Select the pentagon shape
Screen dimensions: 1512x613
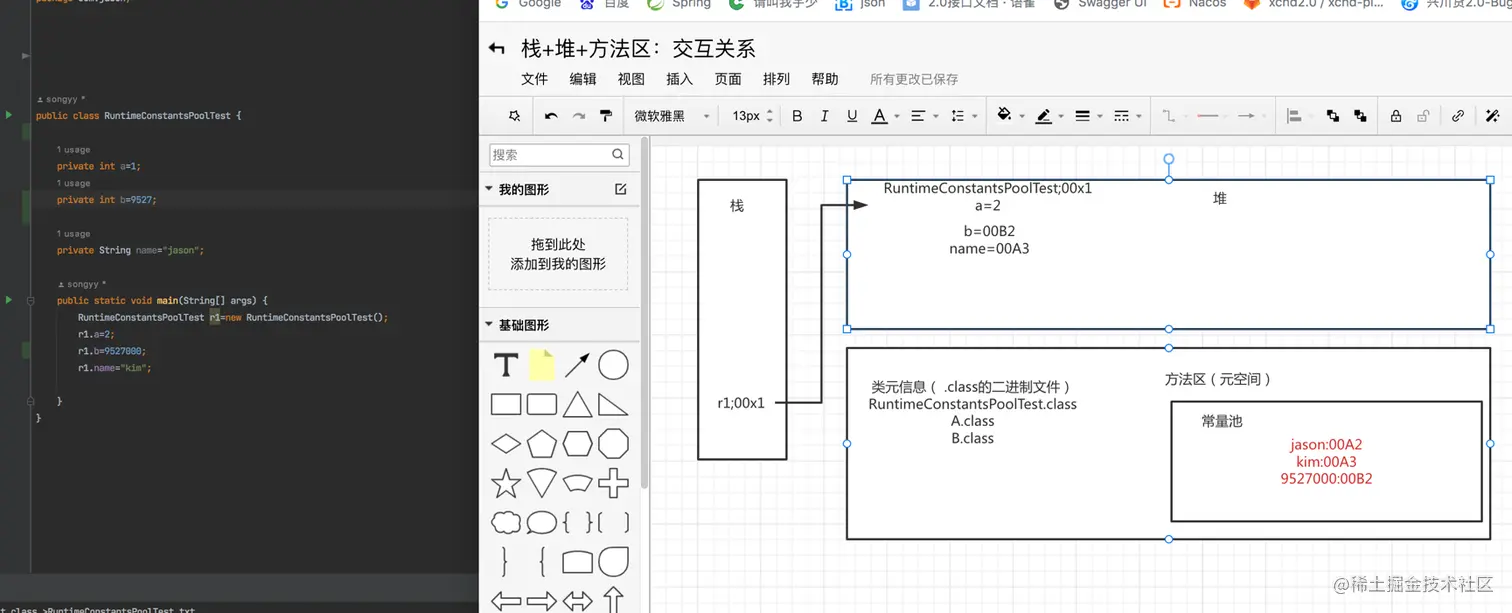tap(542, 443)
